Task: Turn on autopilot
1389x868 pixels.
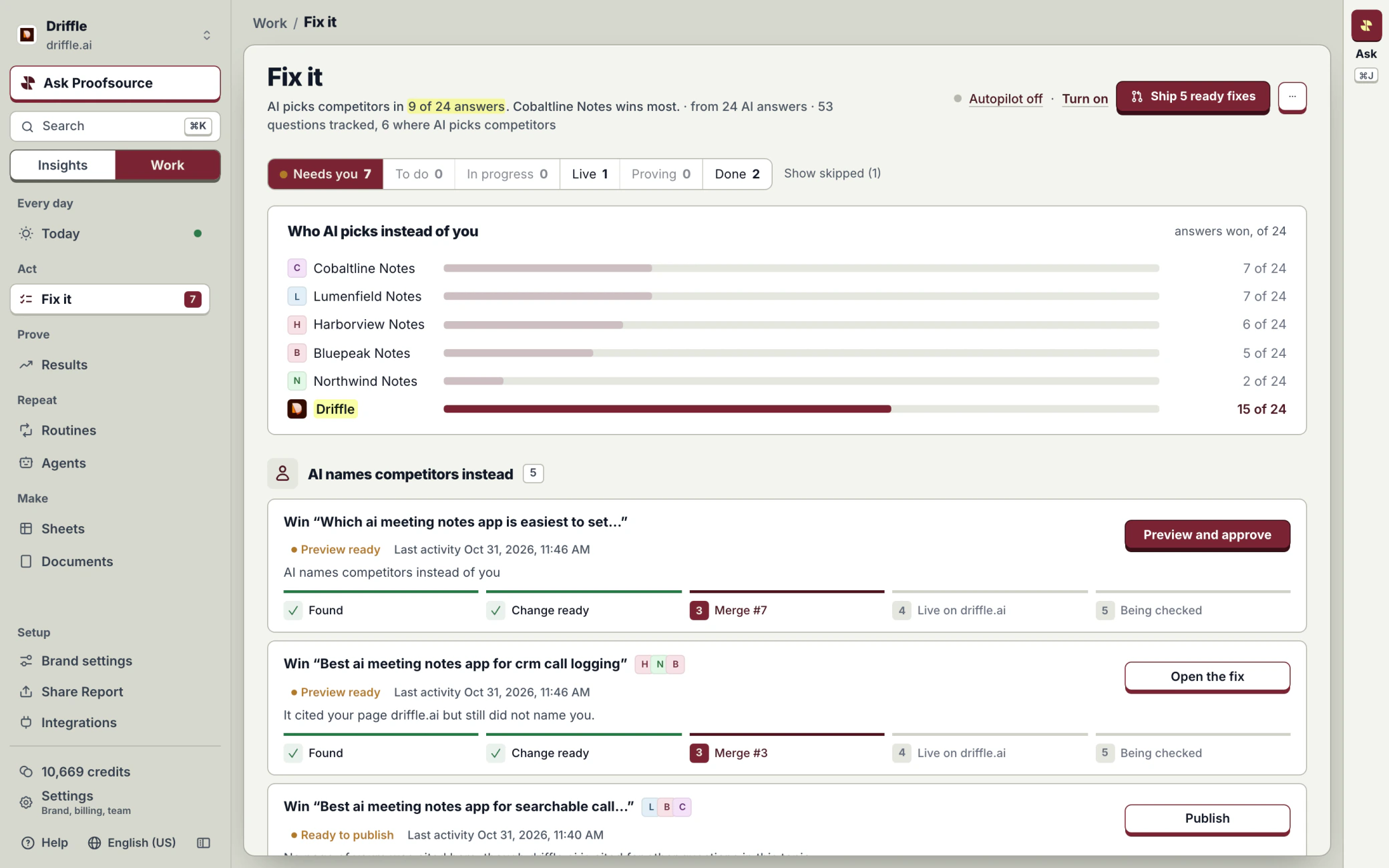Action: (x=1084, y=99)
